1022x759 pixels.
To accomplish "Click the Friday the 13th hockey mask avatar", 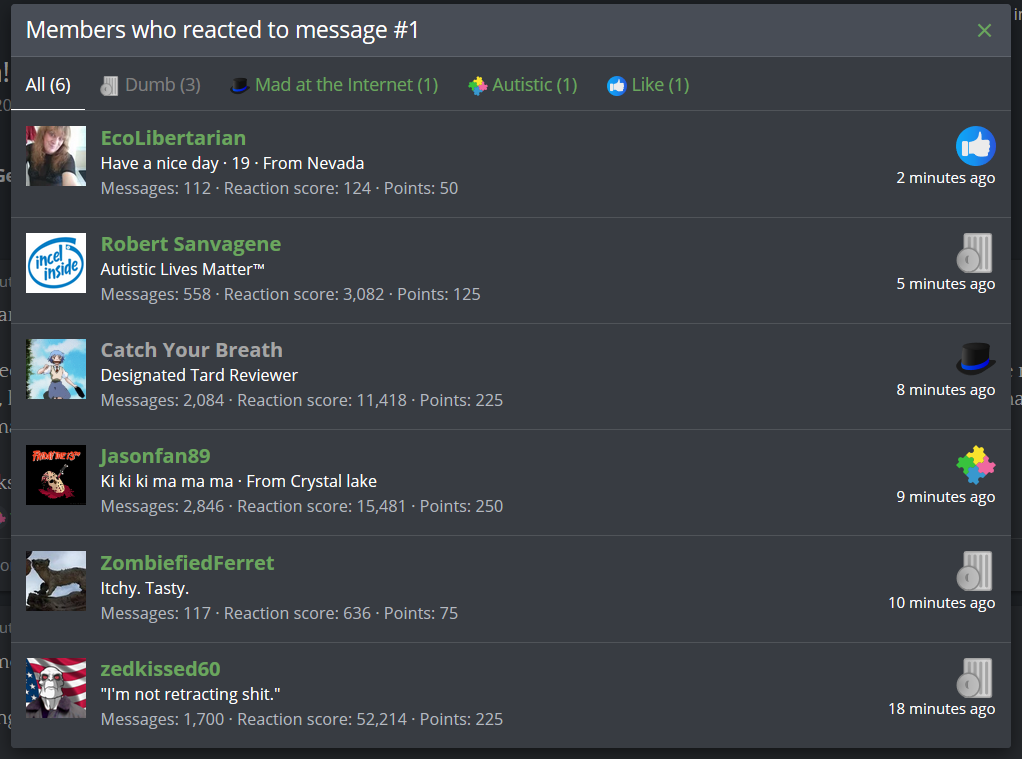I will click(x=56, y=475).
